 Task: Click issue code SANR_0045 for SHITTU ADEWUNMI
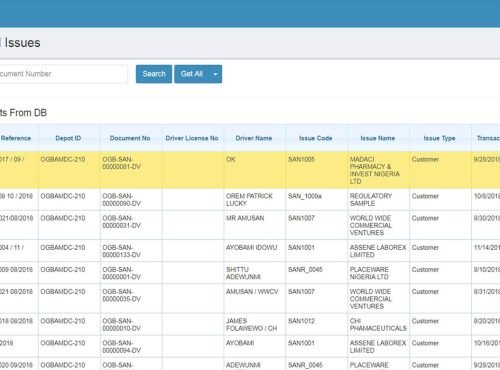click(305, 269)
